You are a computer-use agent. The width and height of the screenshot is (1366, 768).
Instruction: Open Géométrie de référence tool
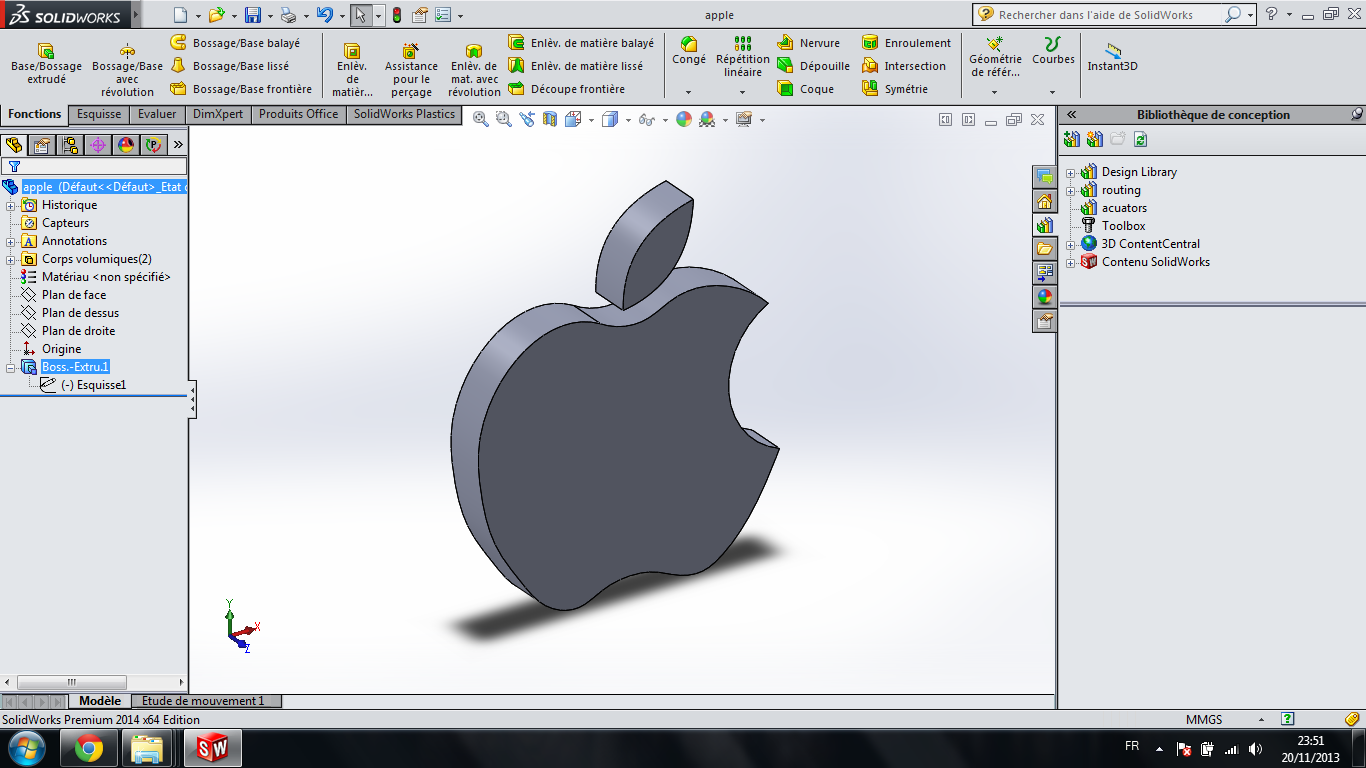995,57
